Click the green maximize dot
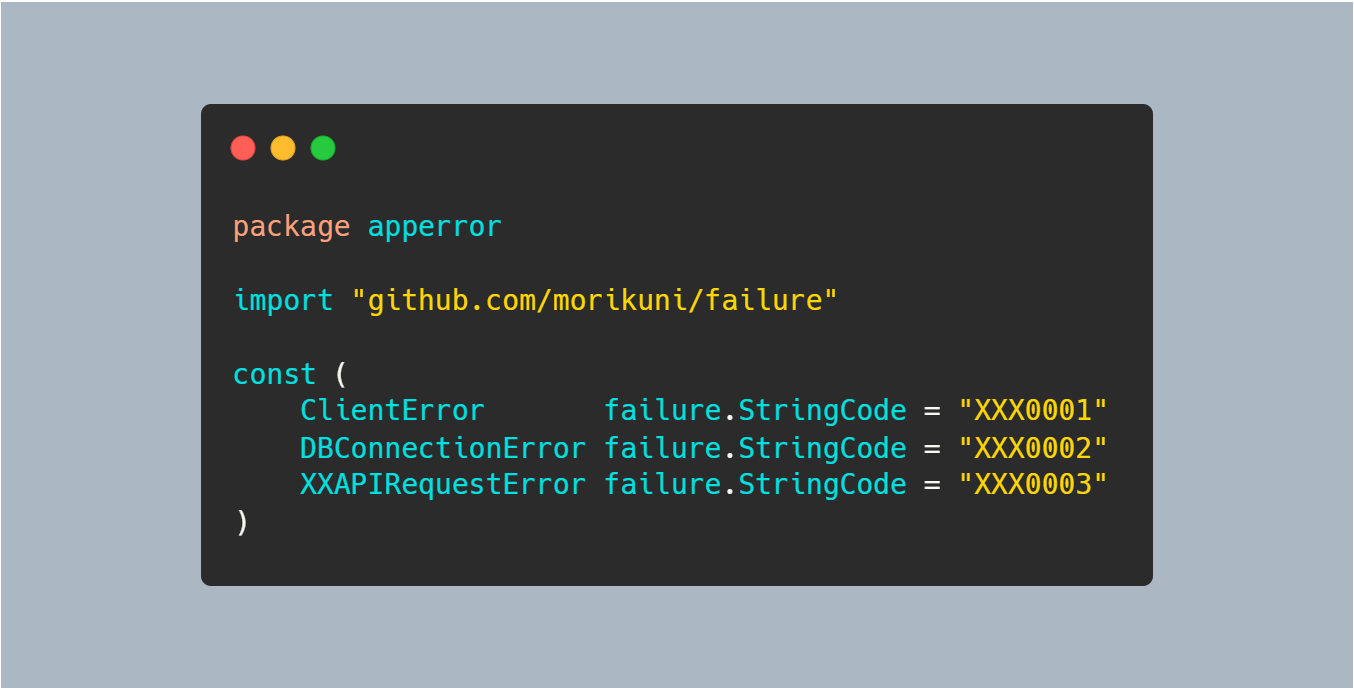This screenshot has width=1354, height=688. (323, 148)
